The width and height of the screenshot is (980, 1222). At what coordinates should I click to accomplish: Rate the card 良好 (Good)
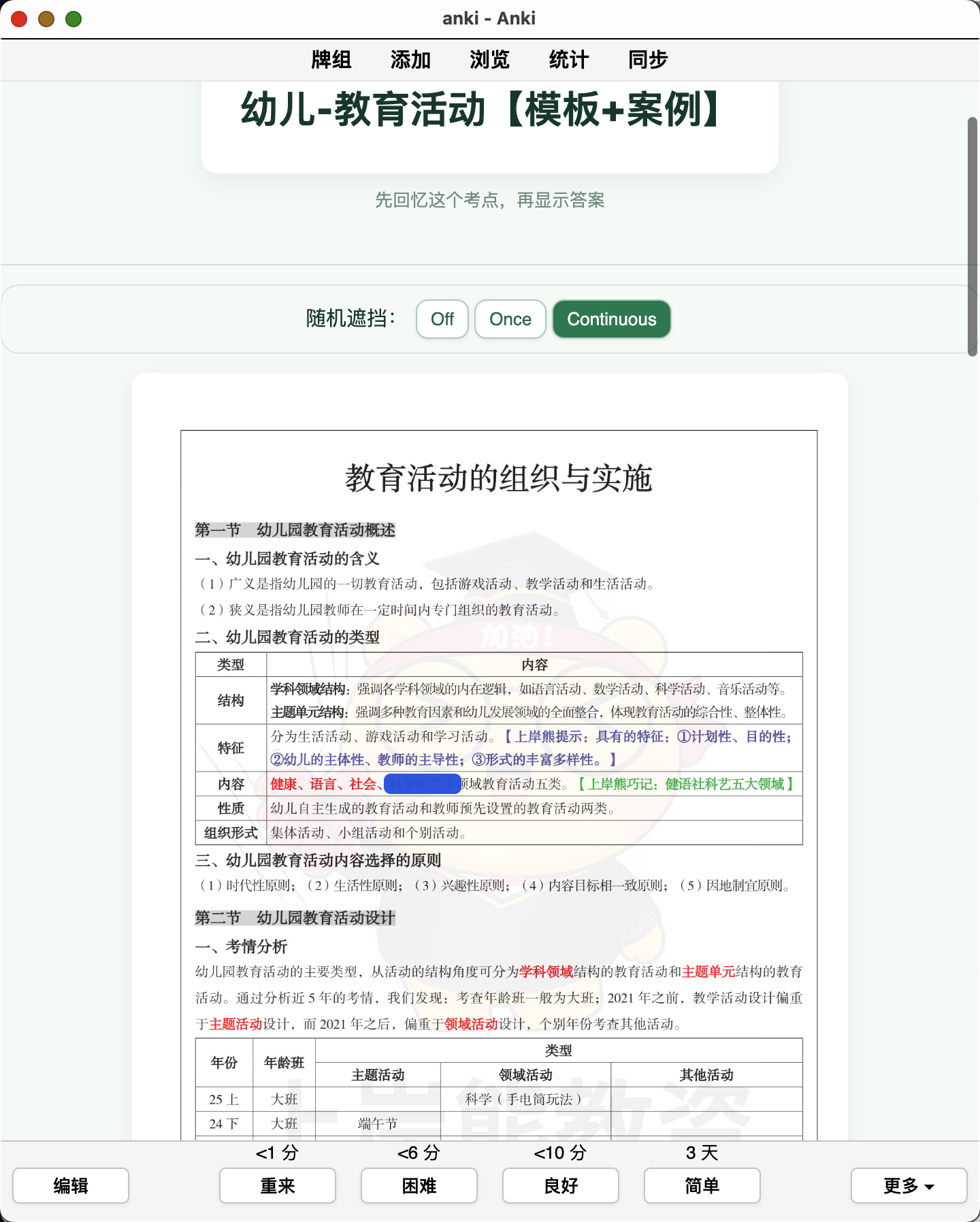561,1186
